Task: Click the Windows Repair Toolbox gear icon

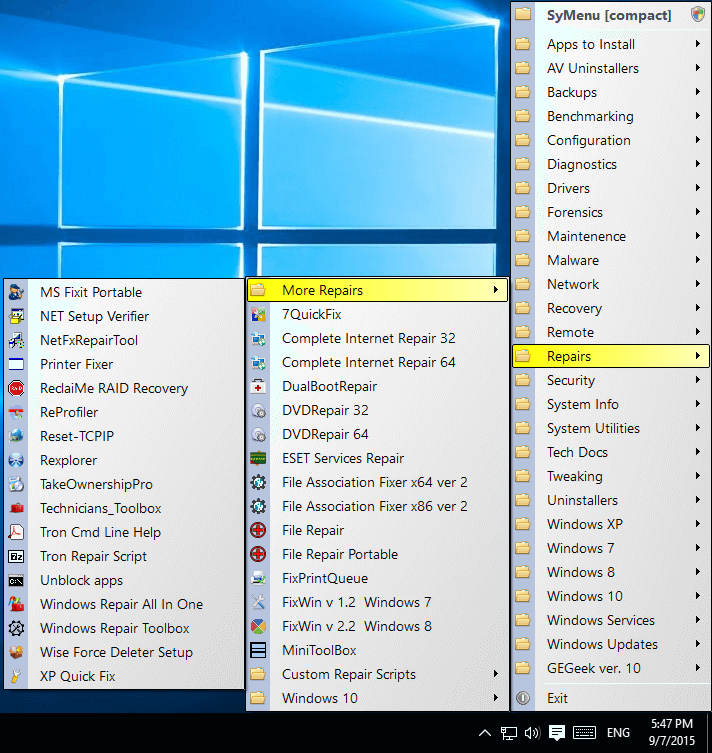Action: tap(16, 628)
